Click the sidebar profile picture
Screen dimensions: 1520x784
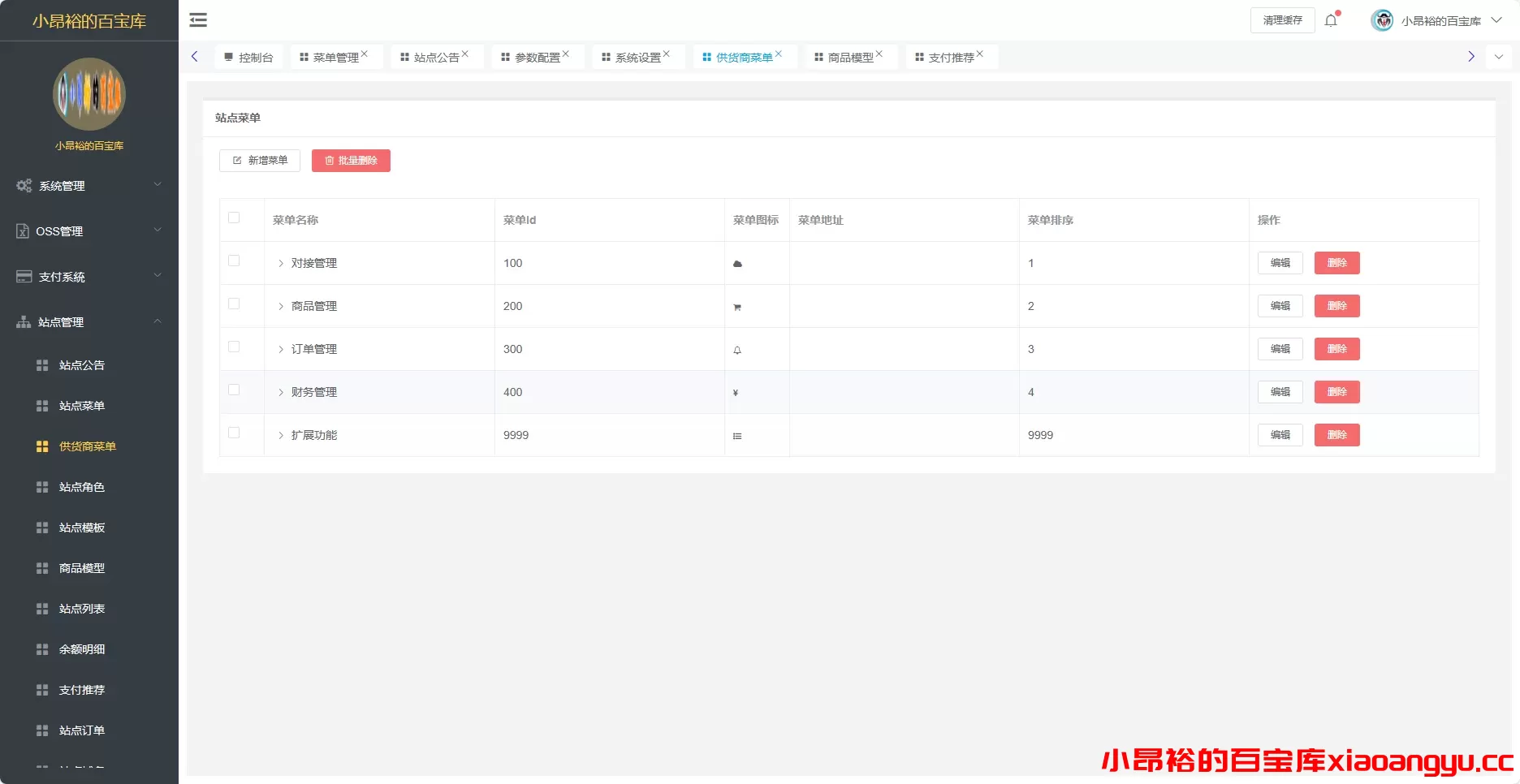[x=89, y=94]
